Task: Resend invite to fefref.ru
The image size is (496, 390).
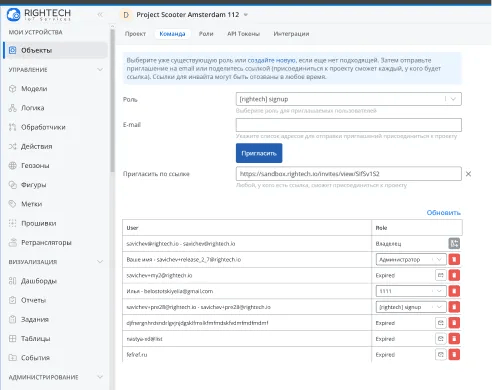Action: (441, 355)
